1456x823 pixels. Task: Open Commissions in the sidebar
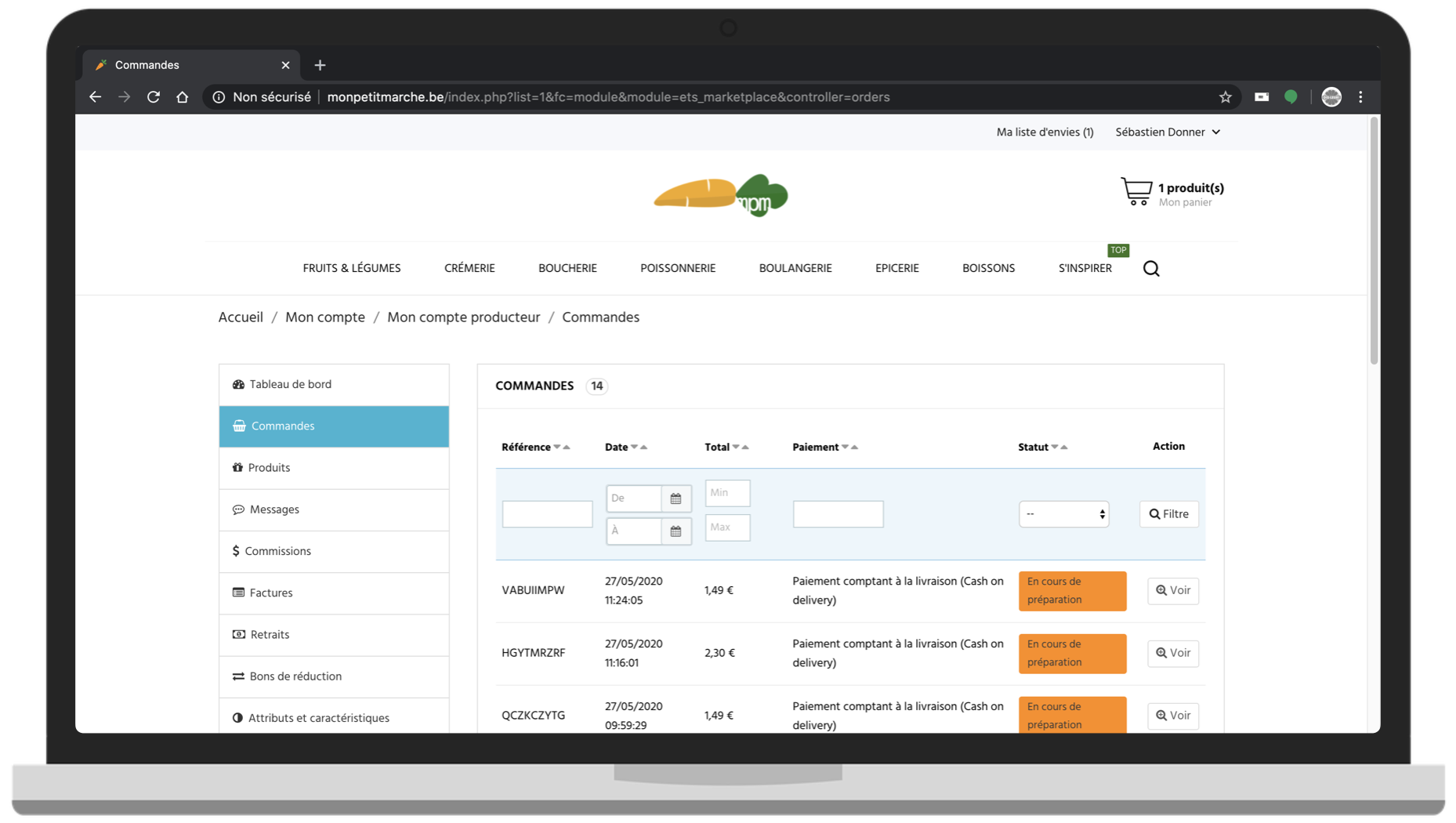click(334, 552)
